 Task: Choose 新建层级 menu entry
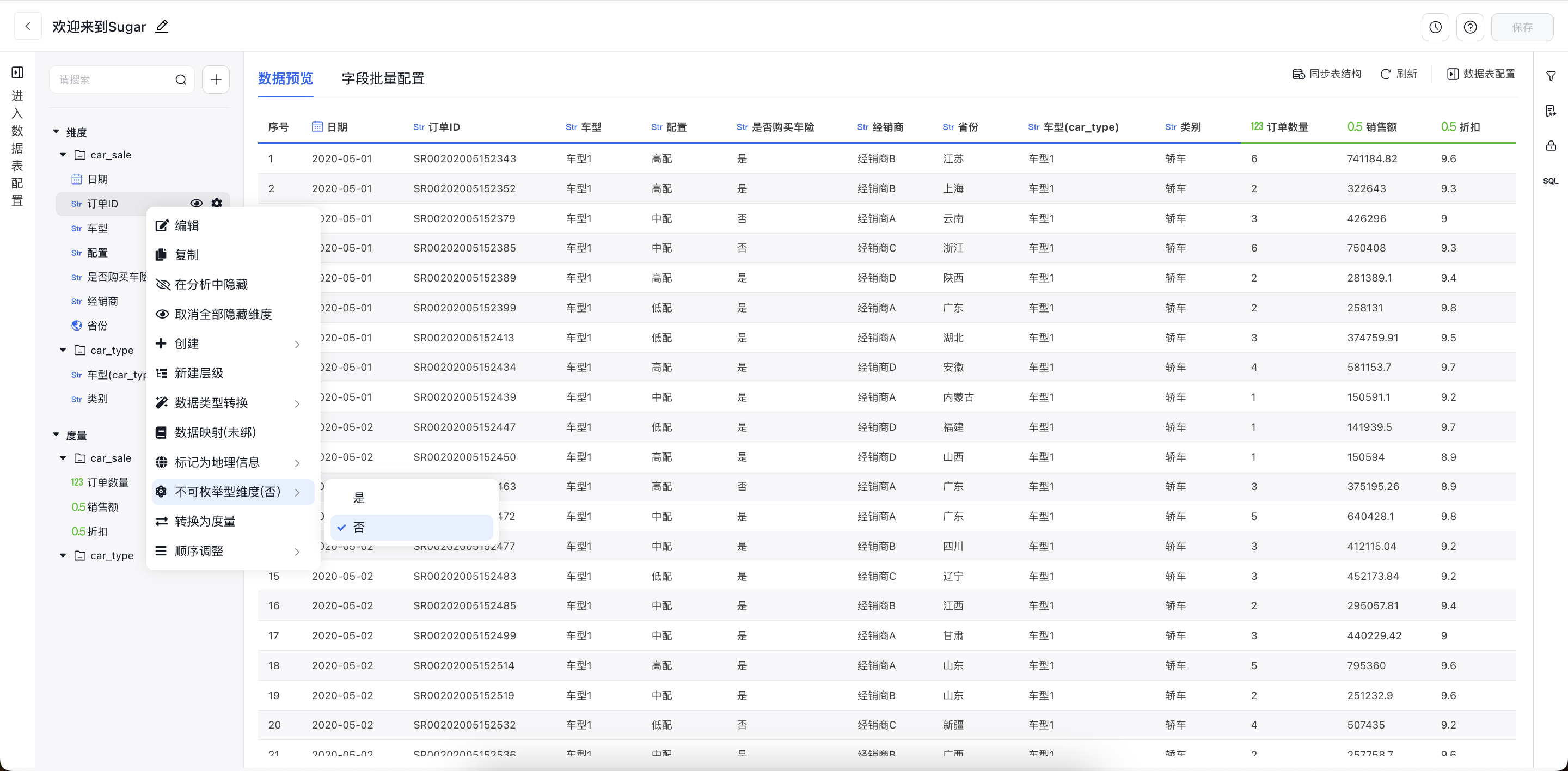pos(233,373)
